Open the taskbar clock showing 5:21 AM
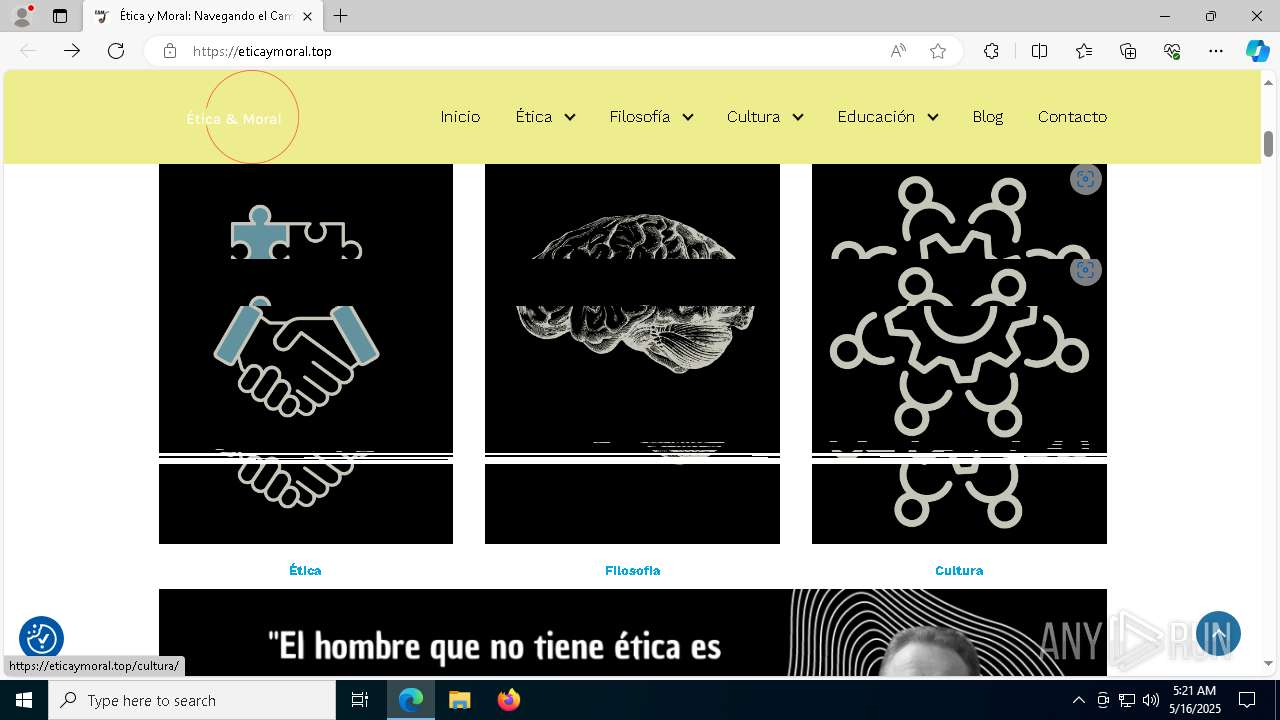The width and height of the screenshot is (1280, 720). coord(1195,700)
